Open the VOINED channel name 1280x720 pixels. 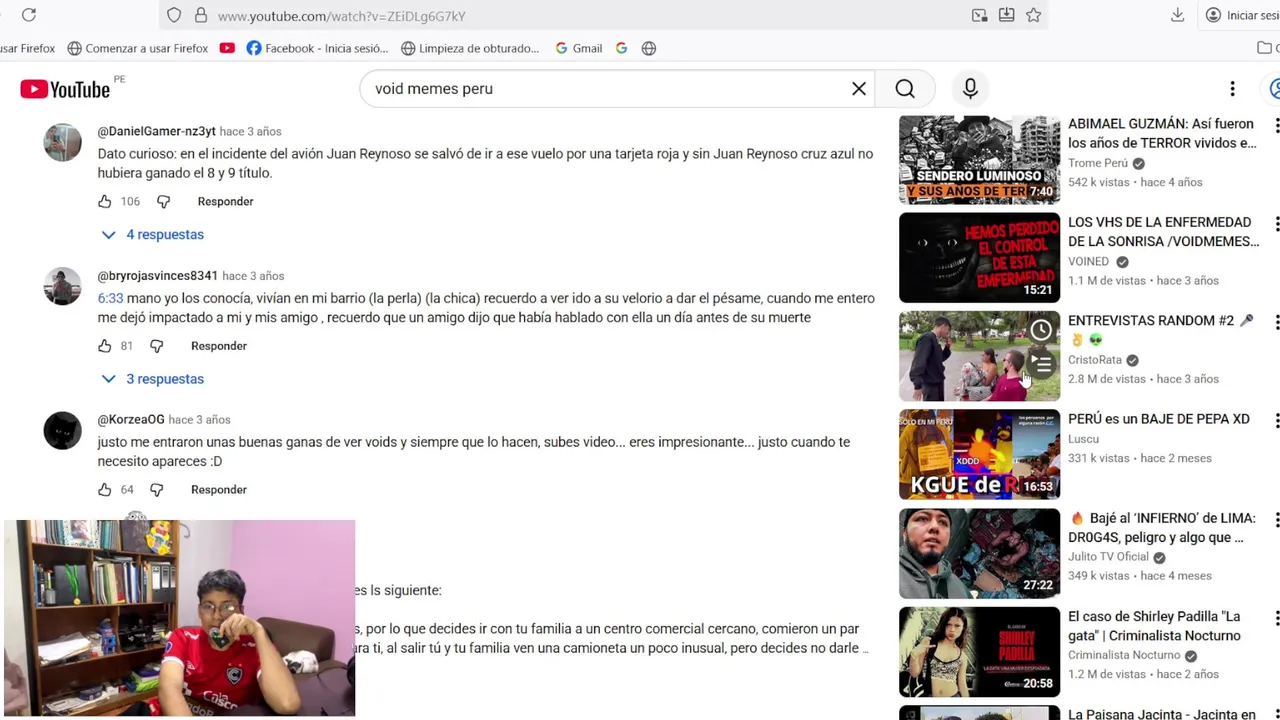pyautogui.click(x=1088, y=262)
